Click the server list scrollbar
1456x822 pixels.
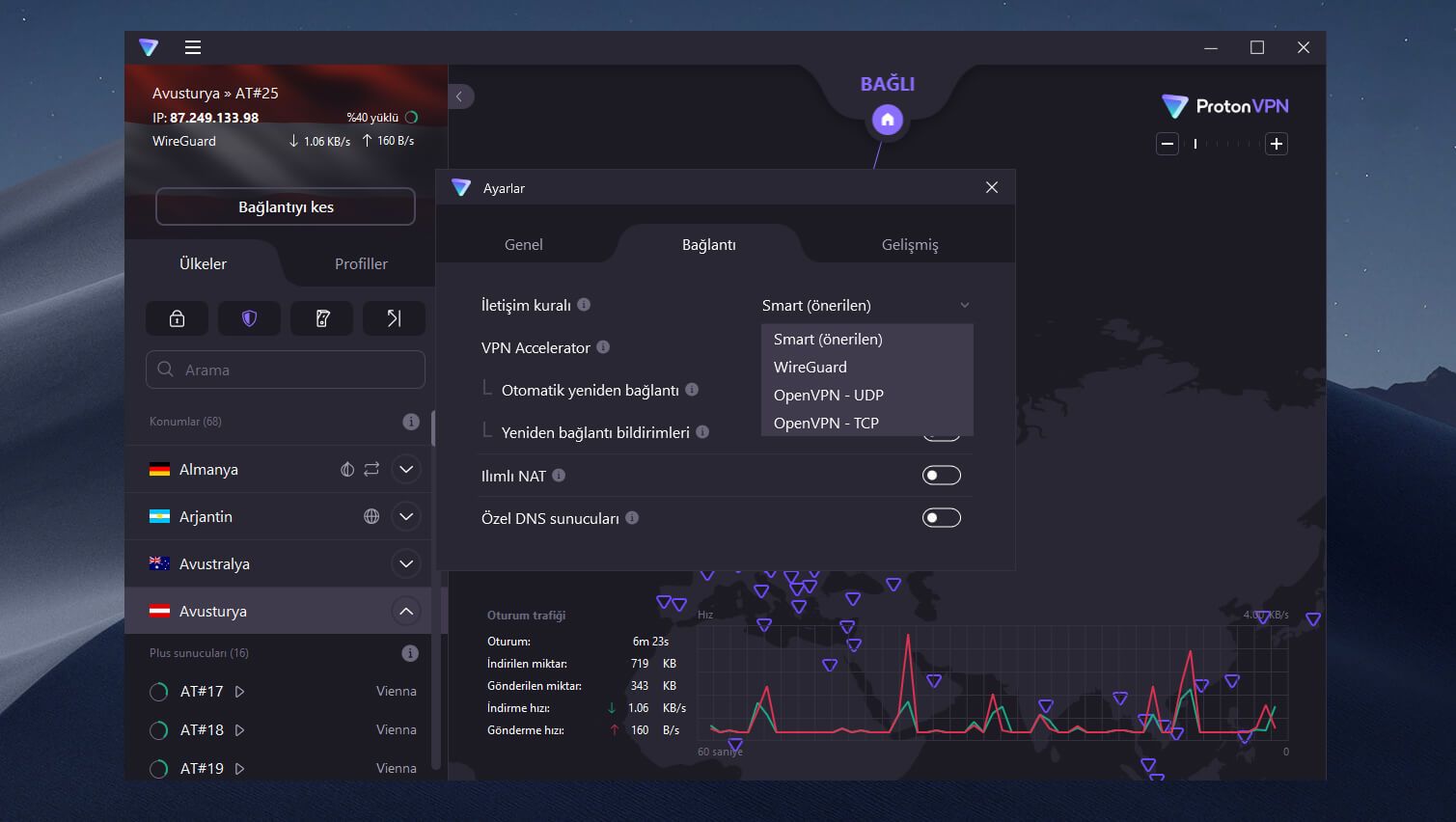[436, 589]
